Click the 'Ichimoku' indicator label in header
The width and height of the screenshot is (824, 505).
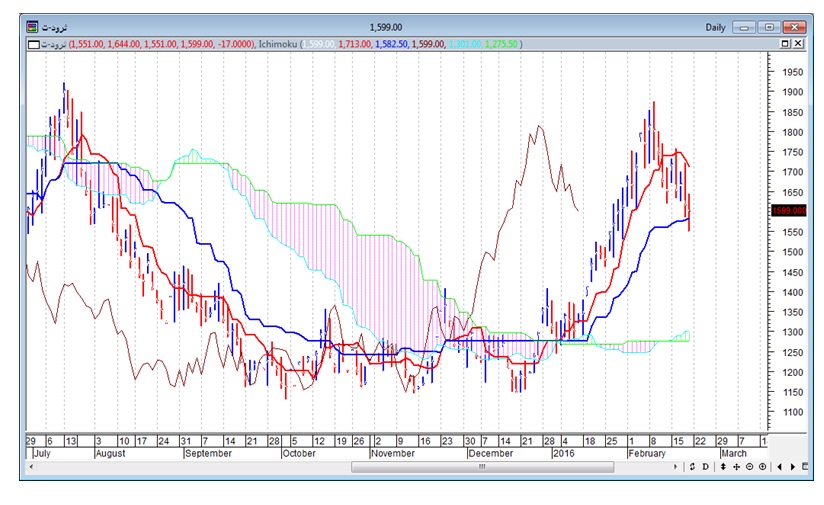point(277,44)
